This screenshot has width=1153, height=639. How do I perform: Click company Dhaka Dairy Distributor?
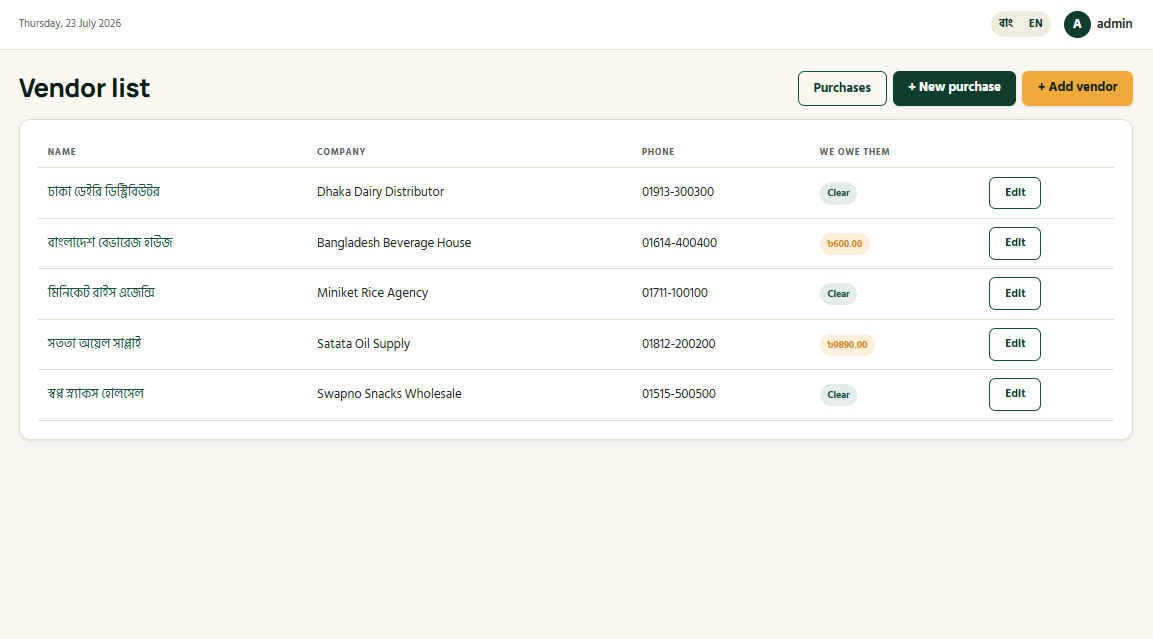380,192
